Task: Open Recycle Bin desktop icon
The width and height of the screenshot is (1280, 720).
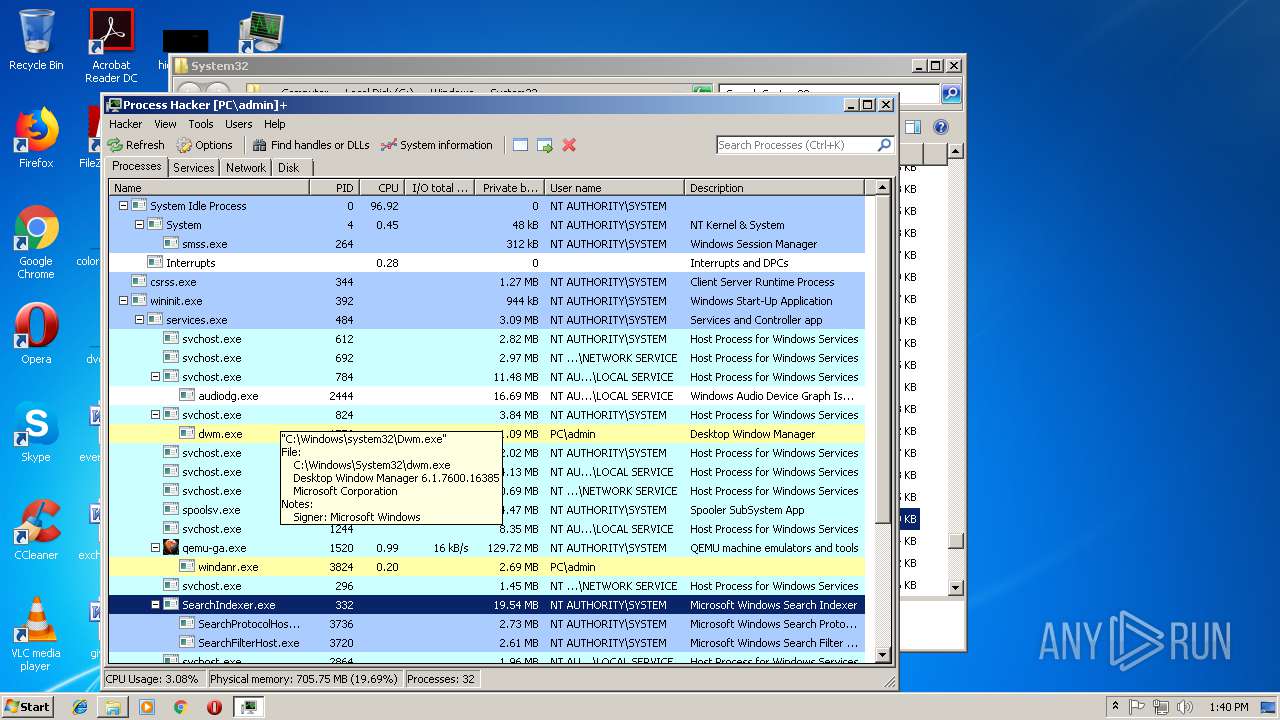Action: tap(36, 40)
